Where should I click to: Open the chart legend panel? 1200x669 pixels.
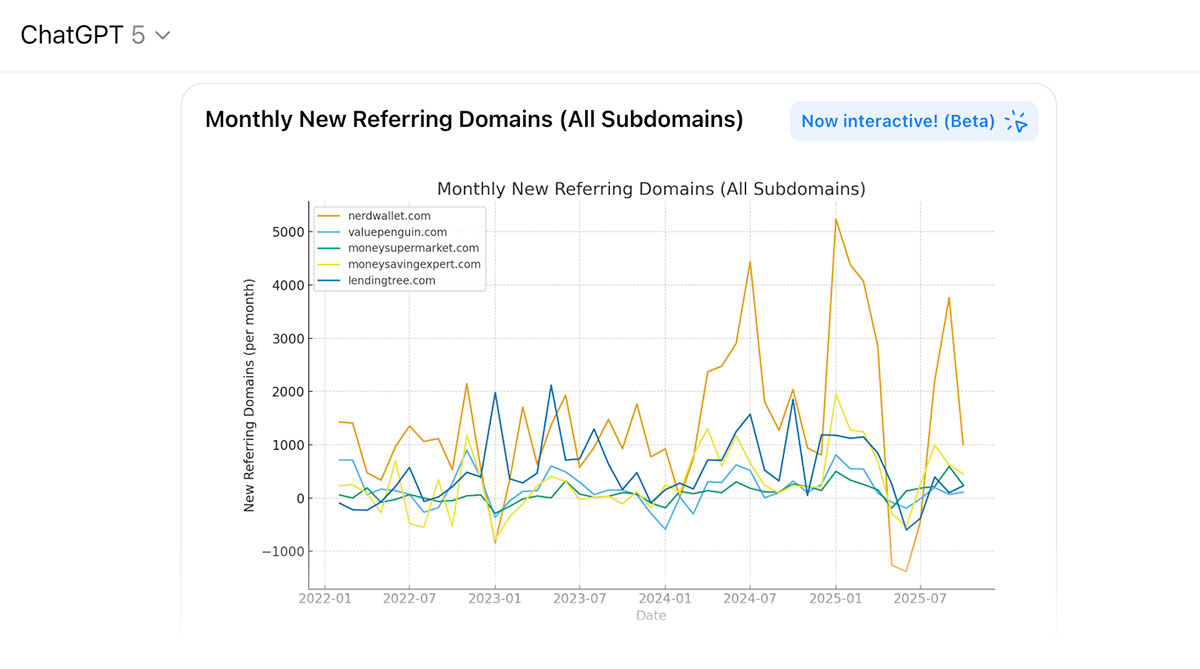point(400,248)
